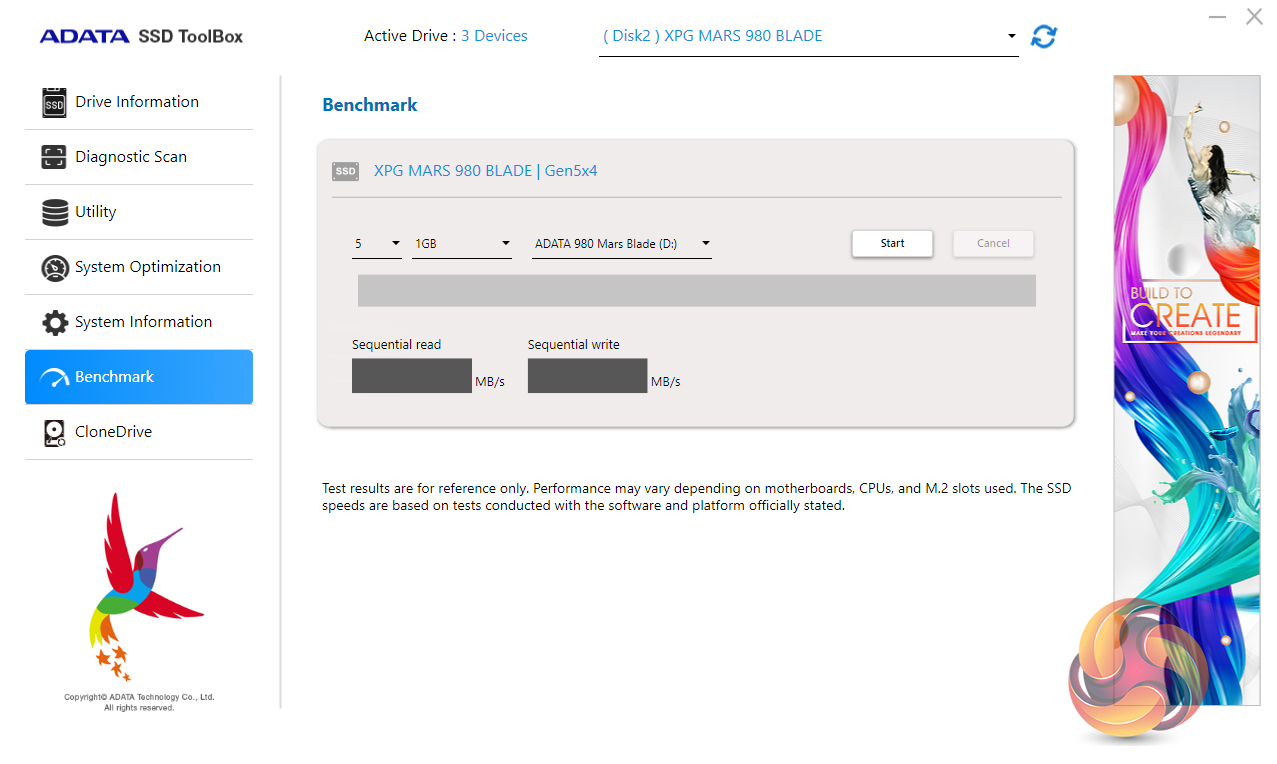
Task: Click the System Optimization gauge icon
Action: 55,268
